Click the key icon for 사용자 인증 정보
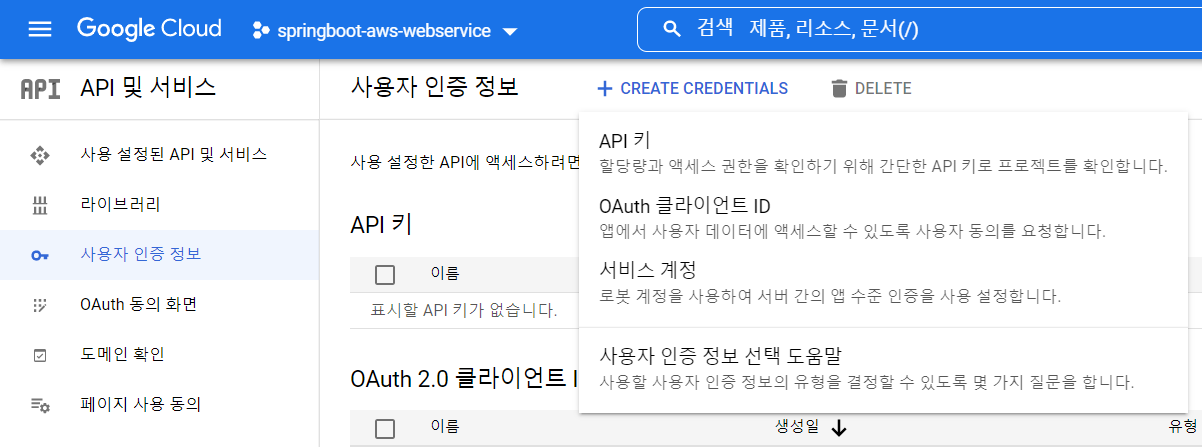 pos(40,255)
